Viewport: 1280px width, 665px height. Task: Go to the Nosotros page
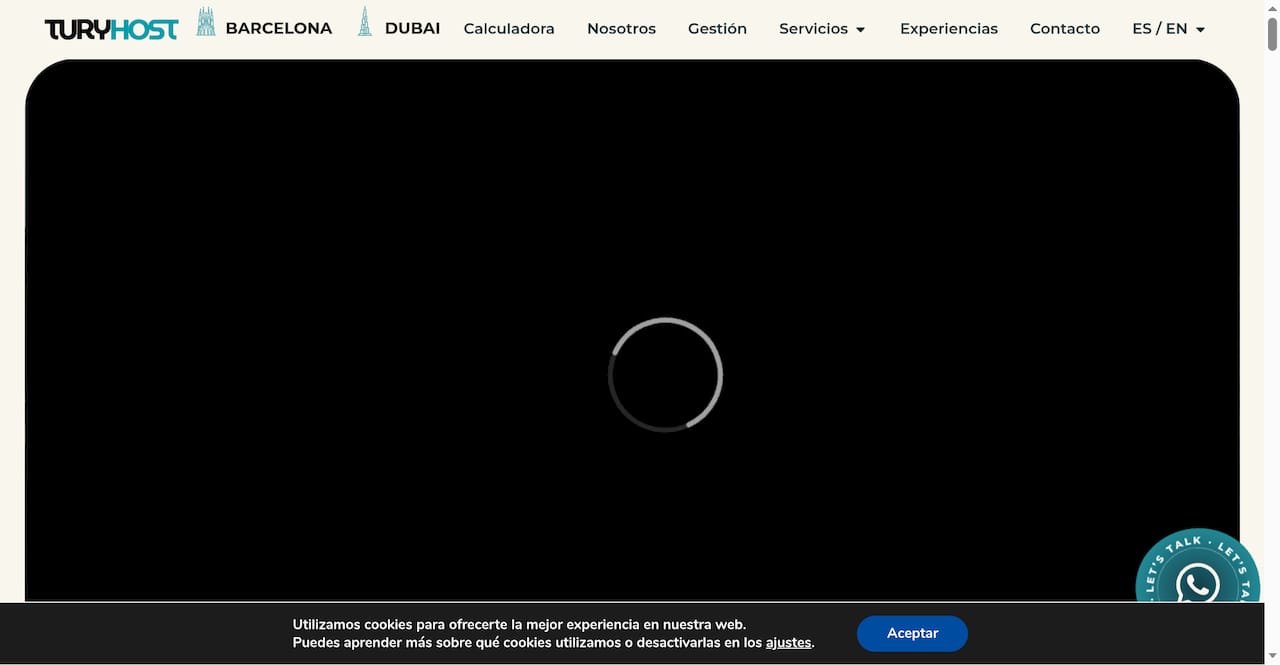click(621, 29)
